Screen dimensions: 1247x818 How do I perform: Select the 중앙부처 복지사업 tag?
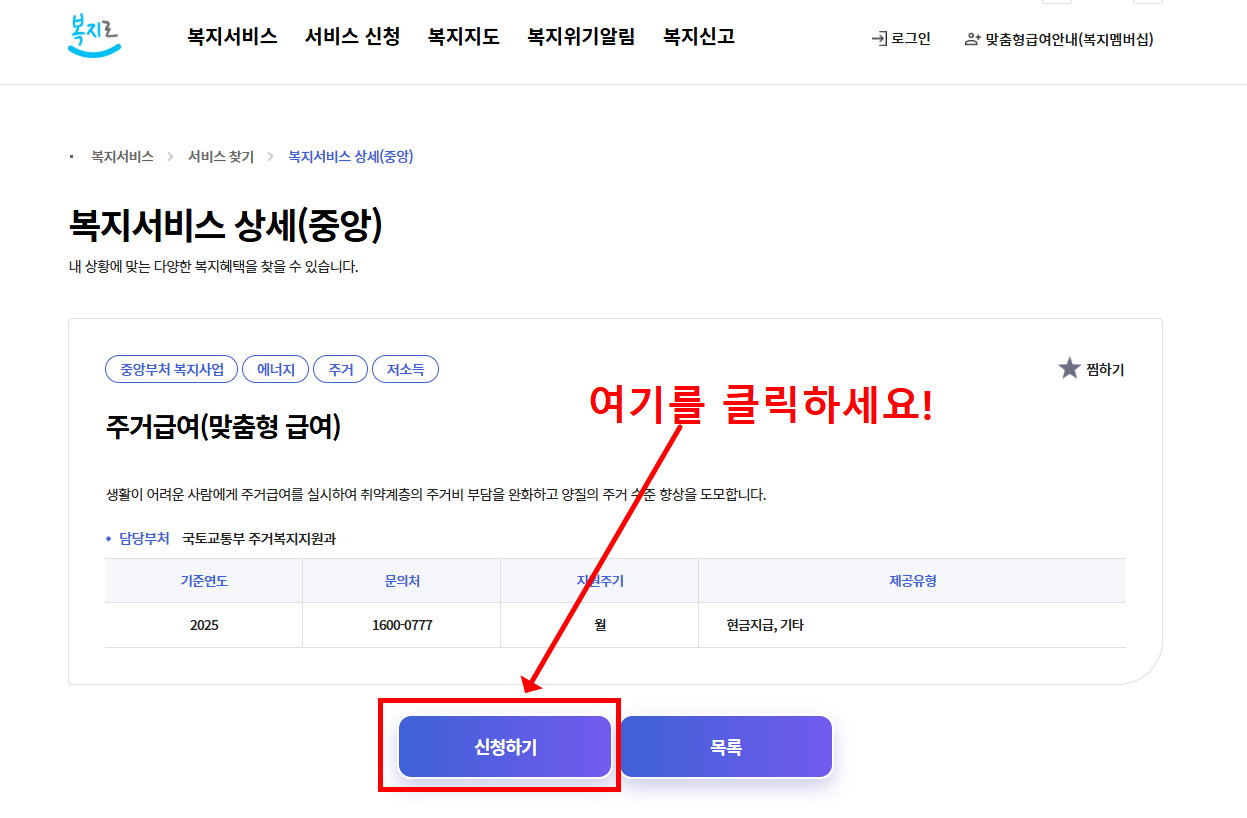171,368
